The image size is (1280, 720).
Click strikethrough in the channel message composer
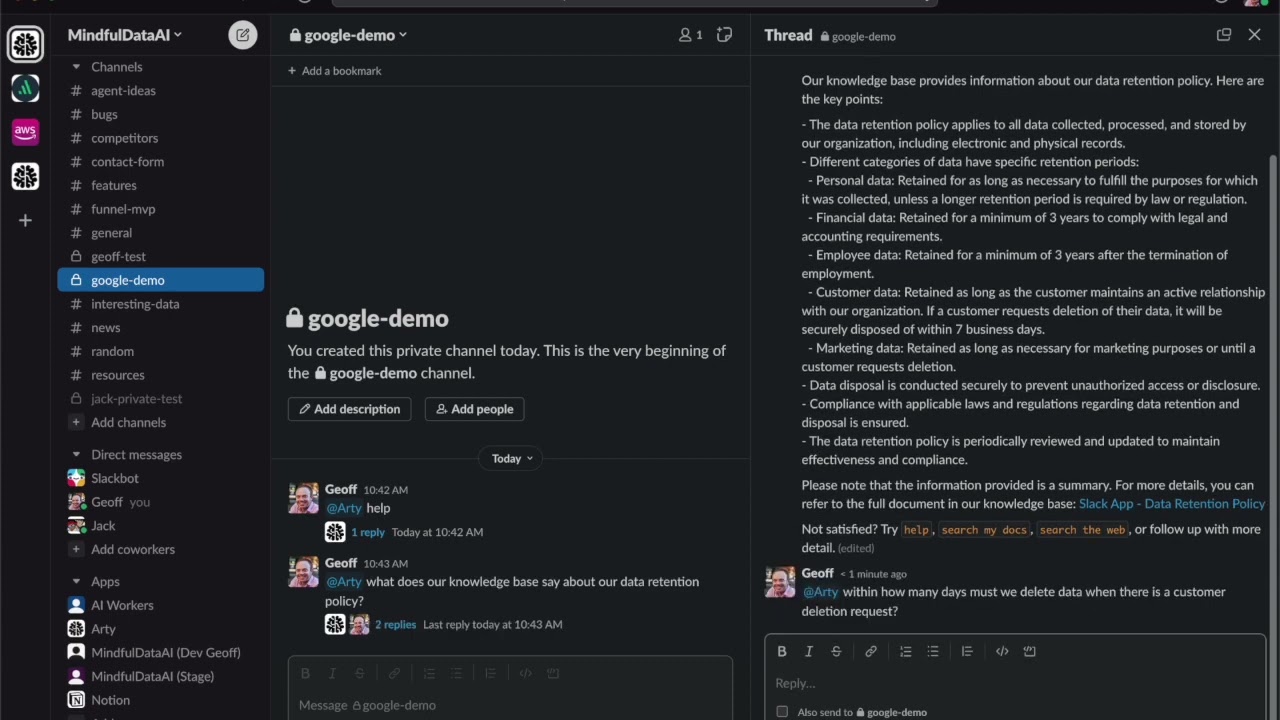(x=359, y=673)
